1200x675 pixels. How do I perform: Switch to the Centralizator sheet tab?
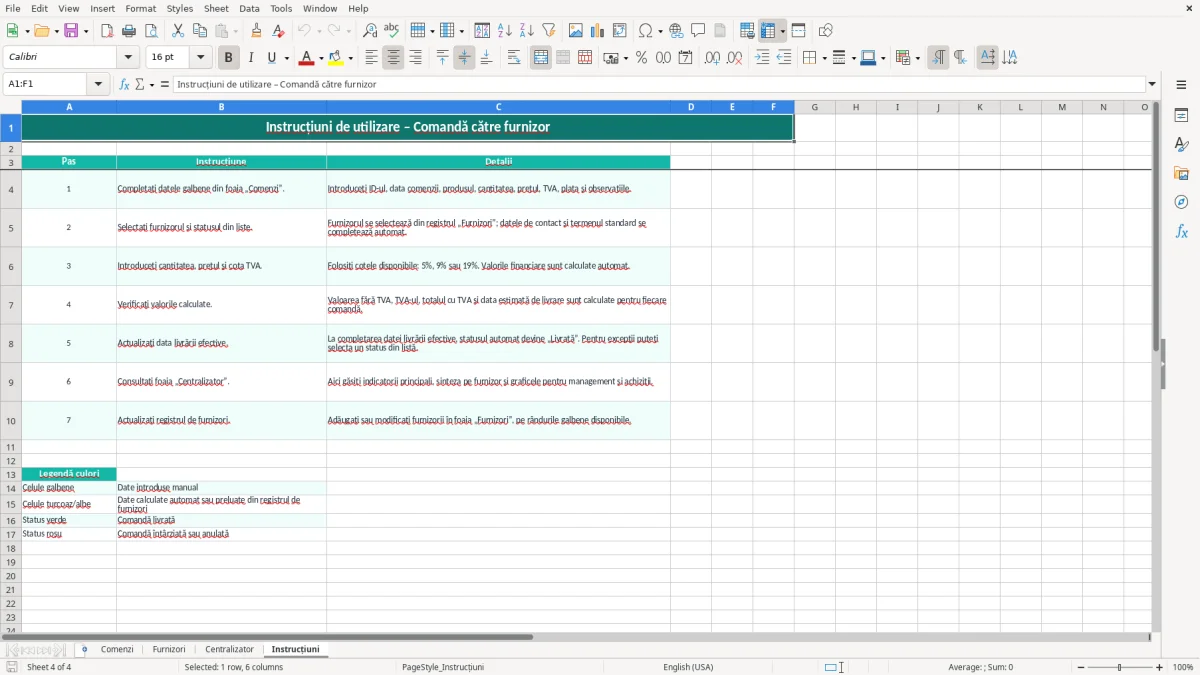tap(229, 650)
